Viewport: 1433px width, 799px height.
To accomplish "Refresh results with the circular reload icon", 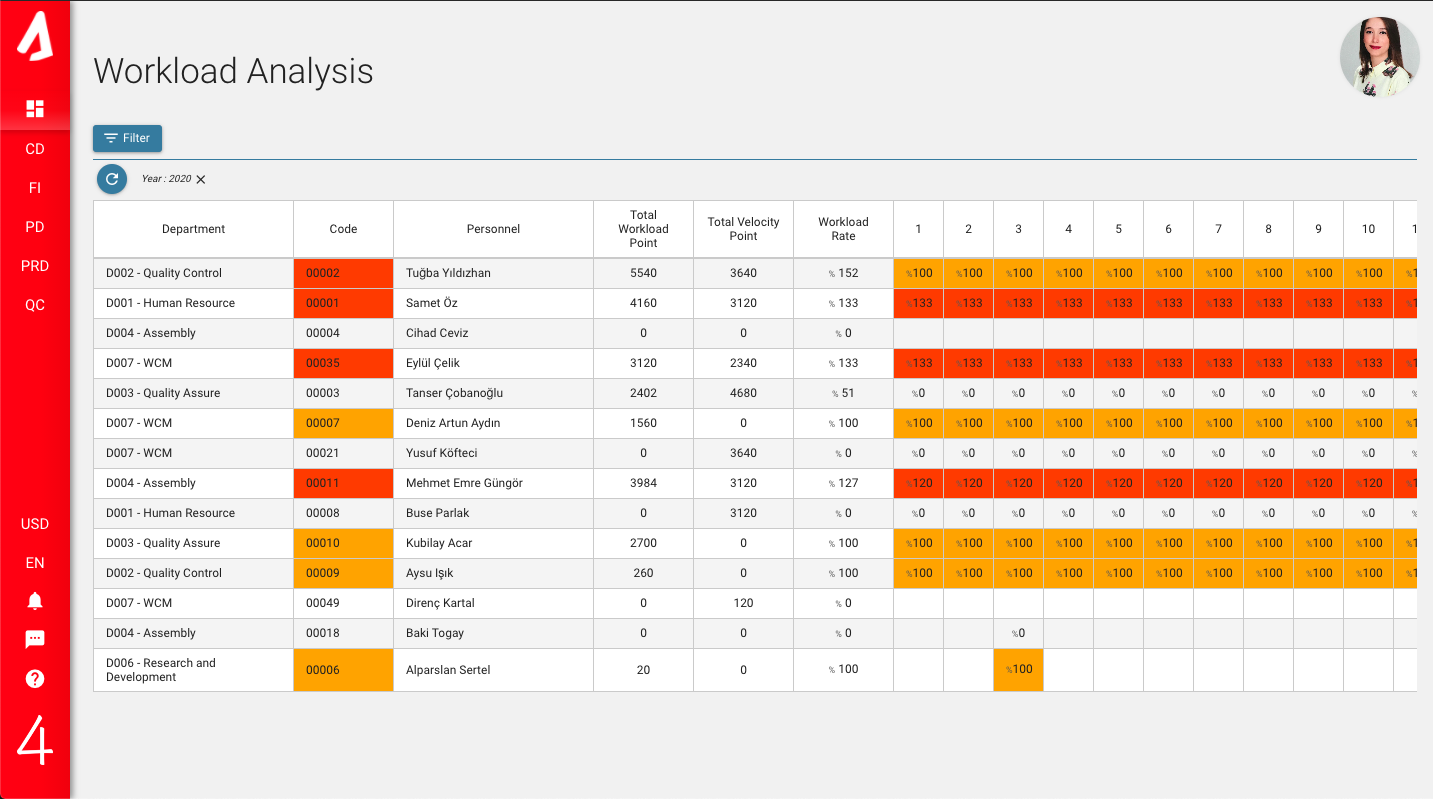I will tap(111, 179).
